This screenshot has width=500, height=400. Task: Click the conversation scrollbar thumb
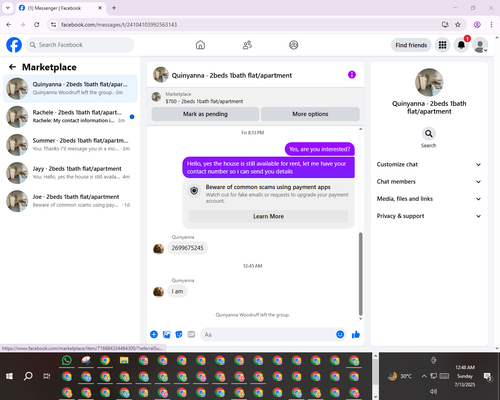[x=361, y=274]
